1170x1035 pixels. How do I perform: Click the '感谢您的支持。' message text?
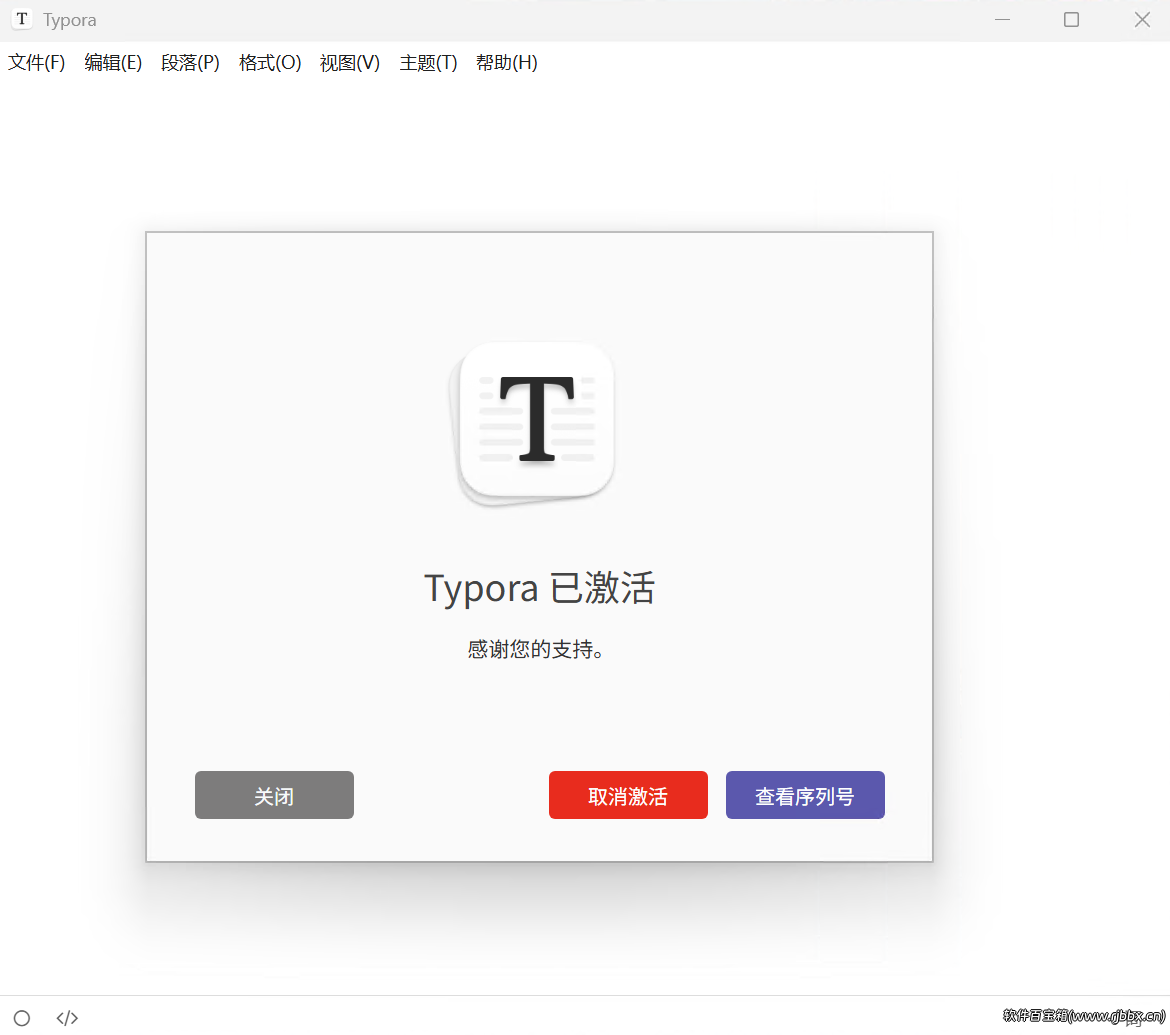pyautogui.click(x=536, y=649)
